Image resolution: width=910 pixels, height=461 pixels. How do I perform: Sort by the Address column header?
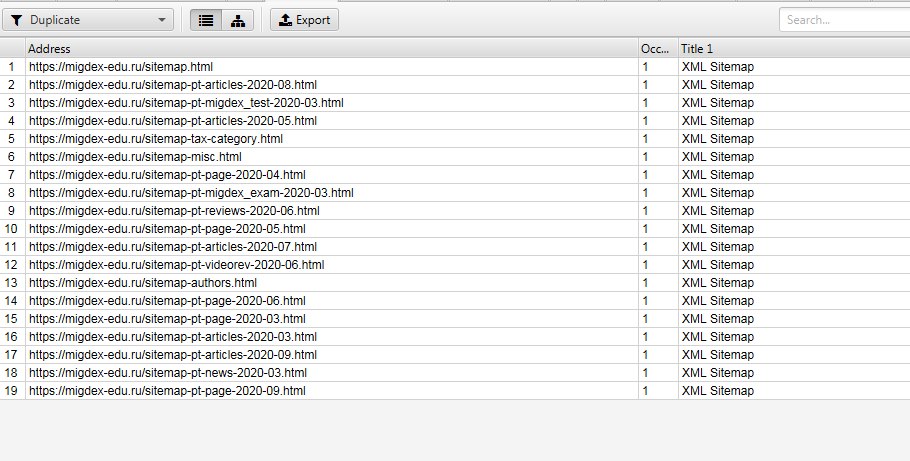tap(331, 49)
